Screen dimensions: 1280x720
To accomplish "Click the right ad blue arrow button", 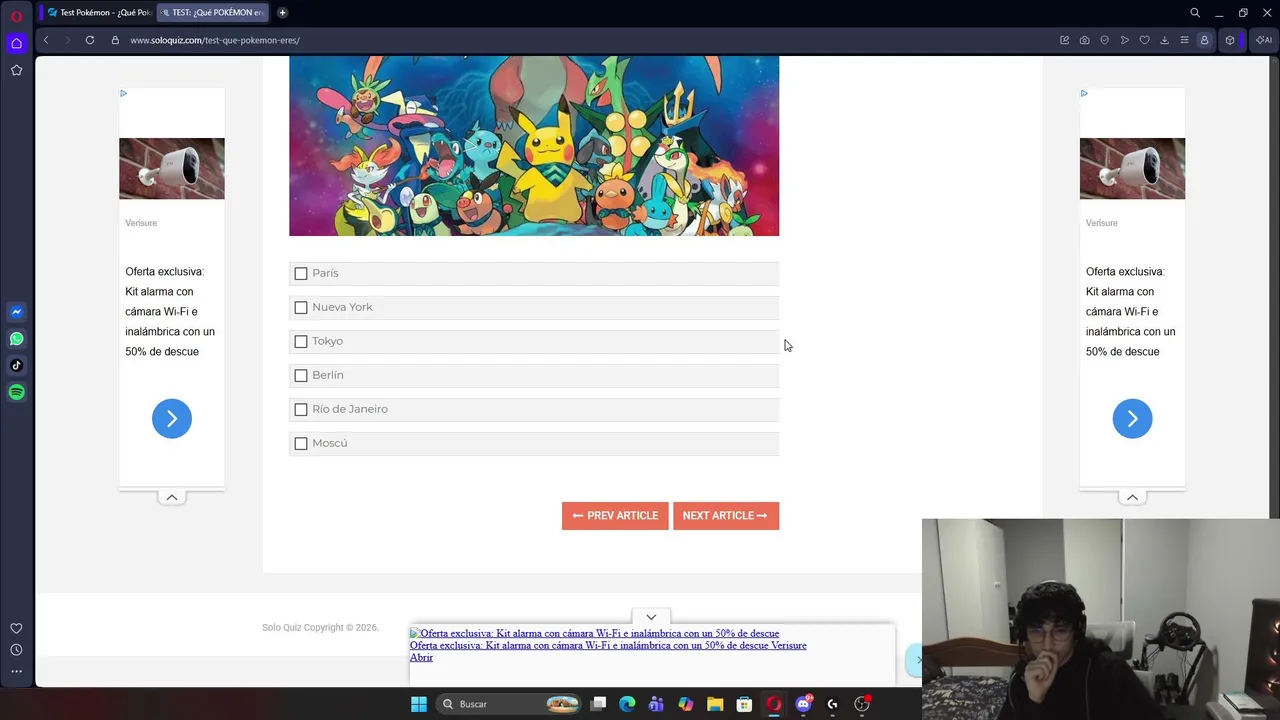I will [1132, 419].
